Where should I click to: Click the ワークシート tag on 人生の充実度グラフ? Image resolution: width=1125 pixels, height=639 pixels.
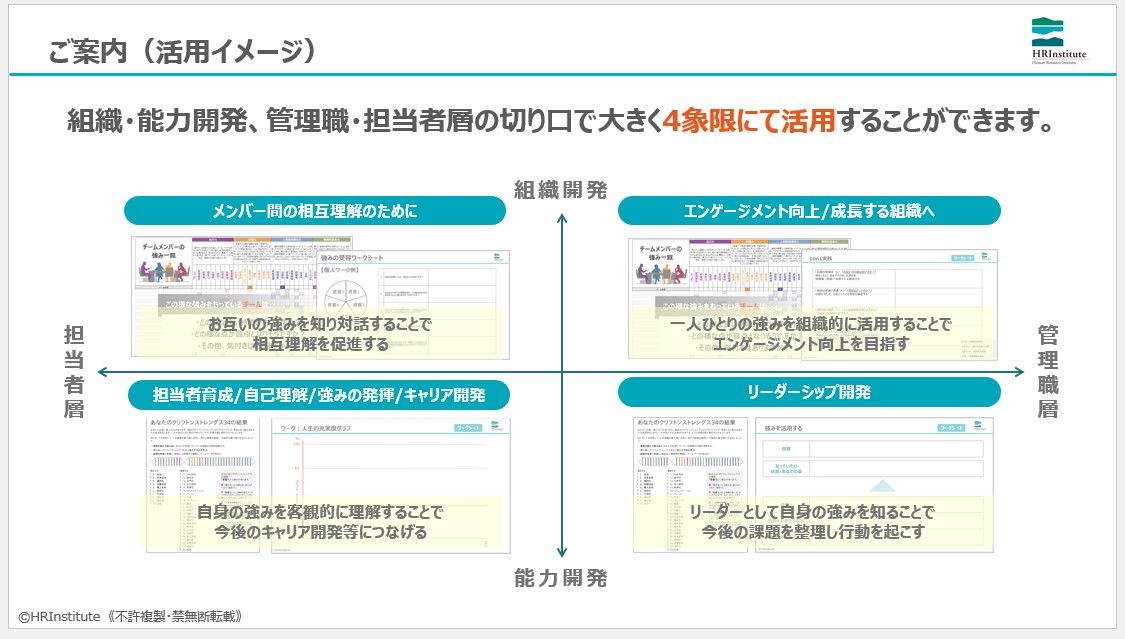point(469,428)
